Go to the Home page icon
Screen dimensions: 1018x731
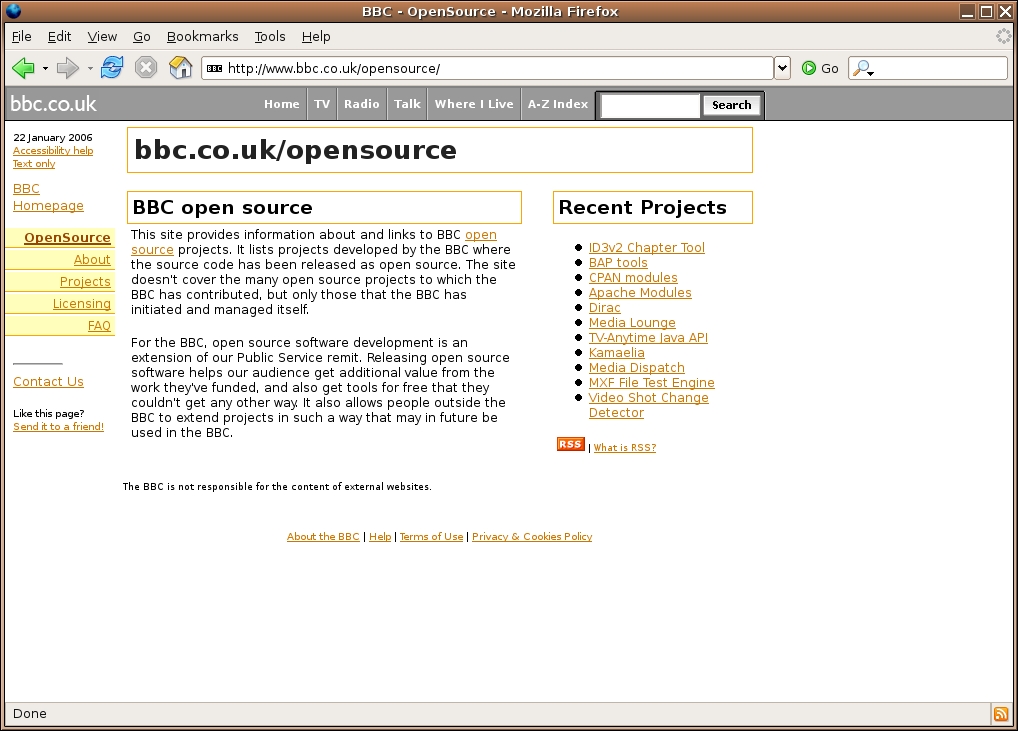point(180,68)
